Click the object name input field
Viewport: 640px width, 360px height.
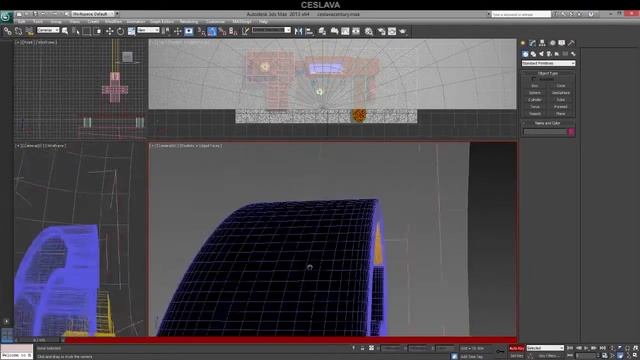[545, 132]
